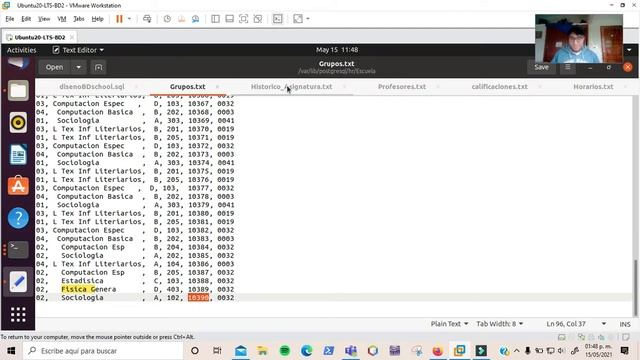The height and width of the screenshot is (360, 640).
Task: Toggle the INS insert mode indicator
Action: 625,324
